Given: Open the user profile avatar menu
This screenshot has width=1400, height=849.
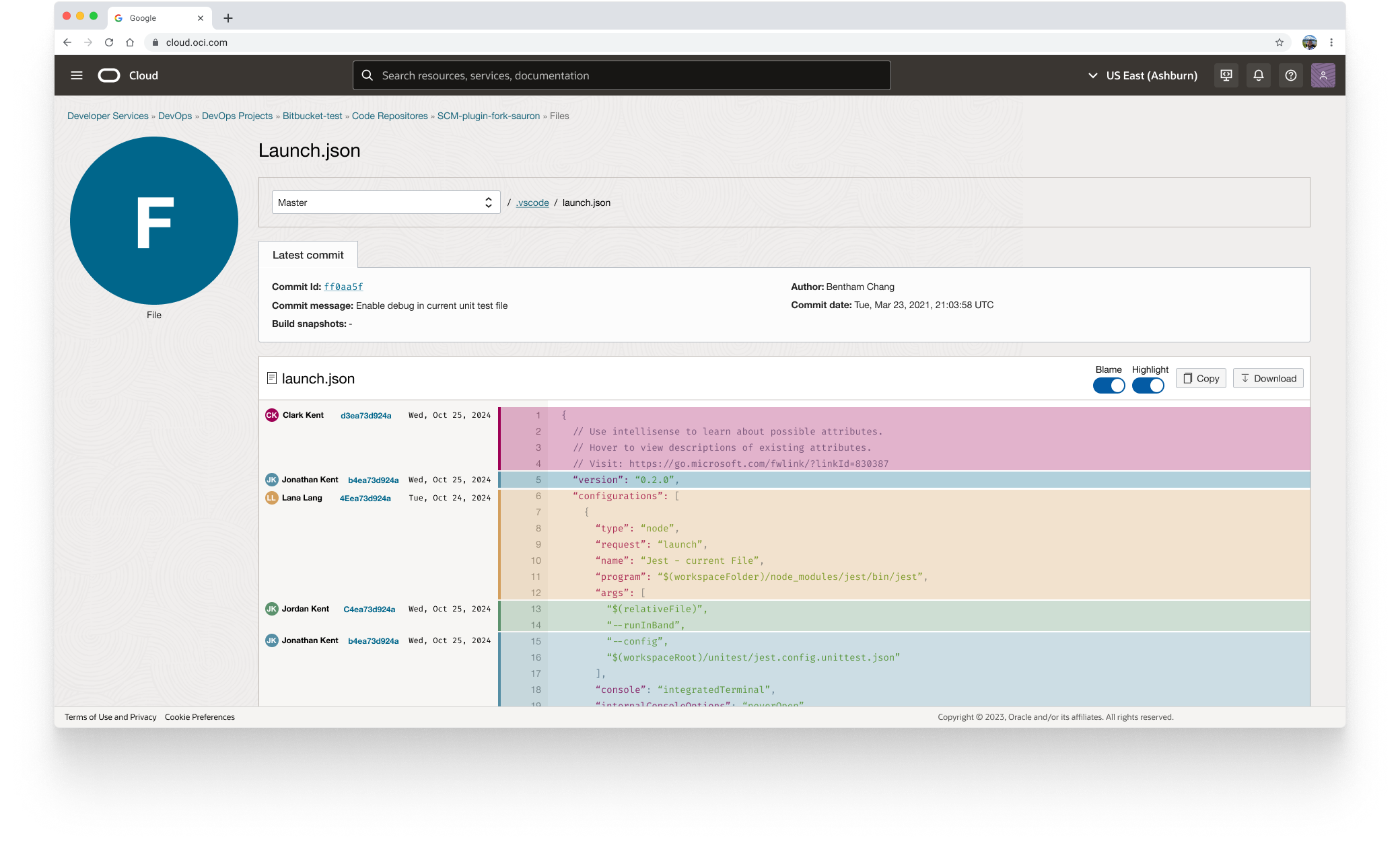Looking at the screenshot, I should coord(1323,75).
